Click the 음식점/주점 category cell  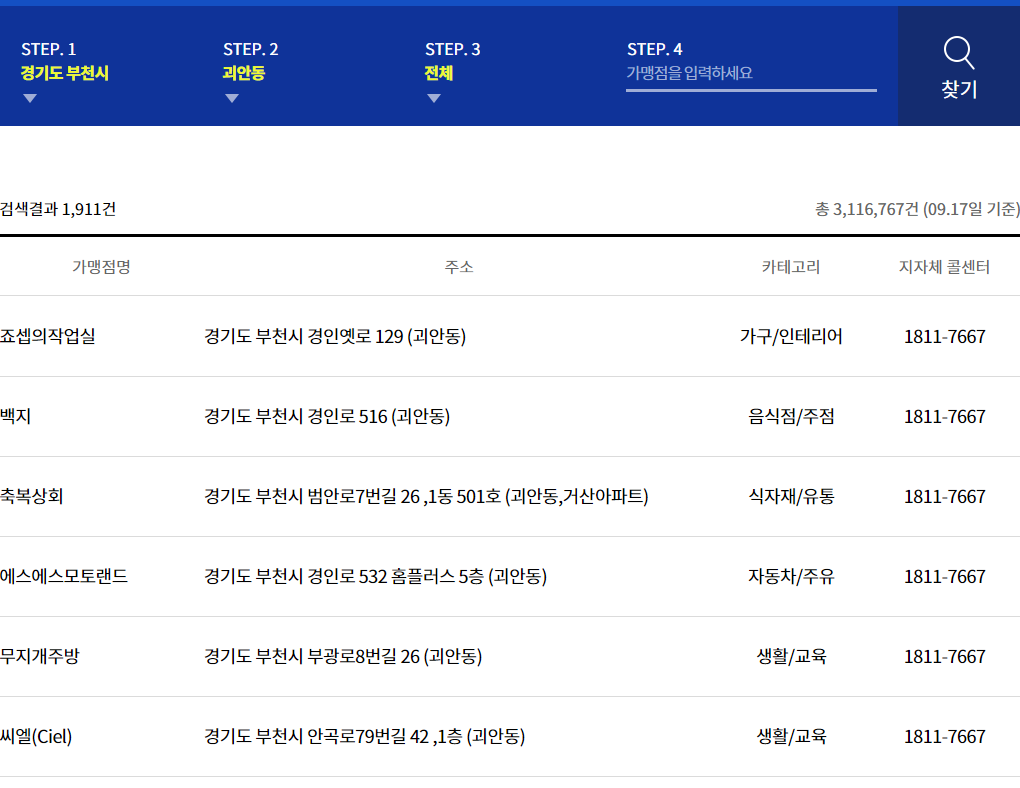791,416
